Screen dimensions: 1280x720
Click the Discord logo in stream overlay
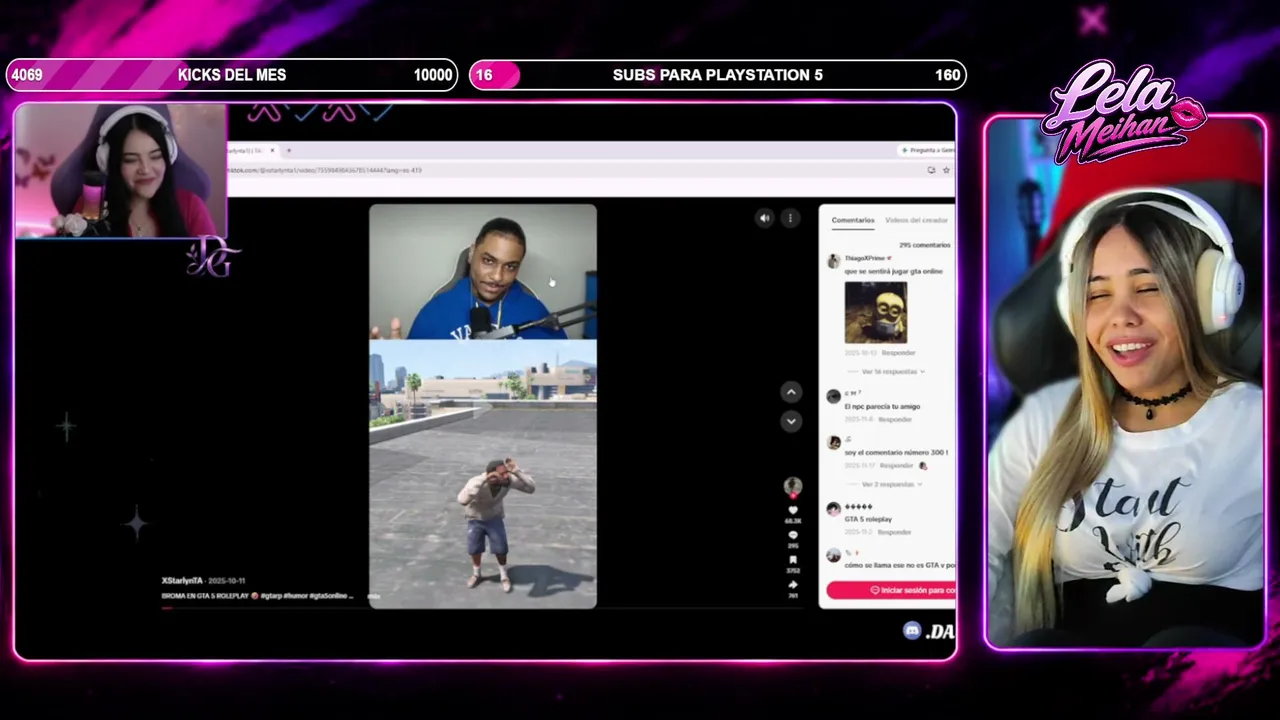(x=912, y=630)
